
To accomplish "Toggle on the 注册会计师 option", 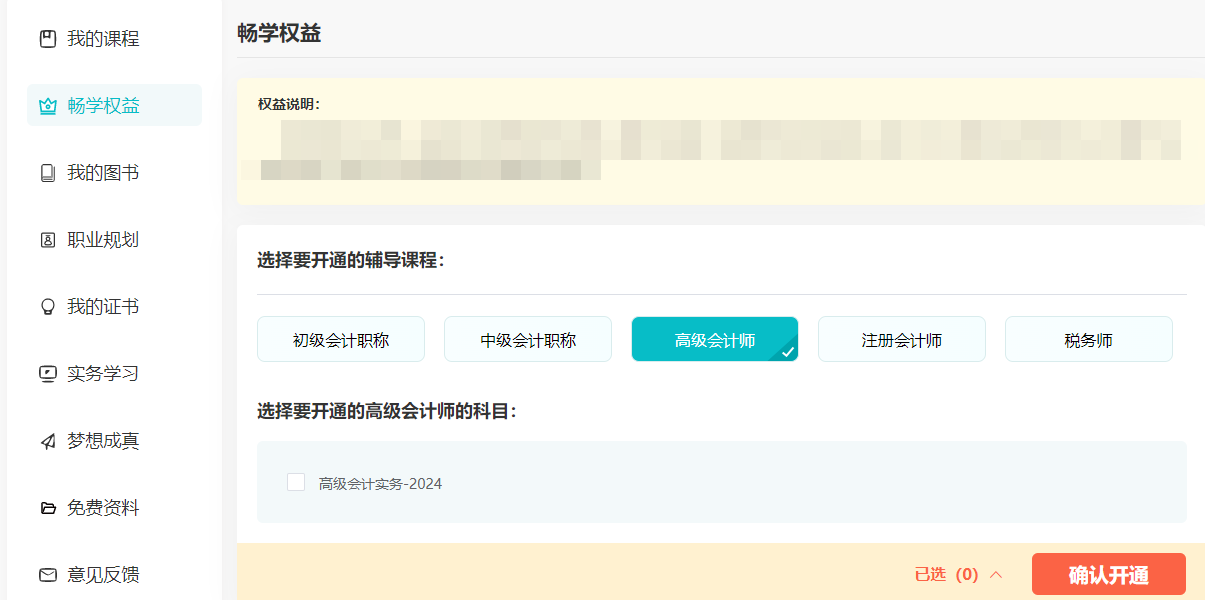I will 901,339.
